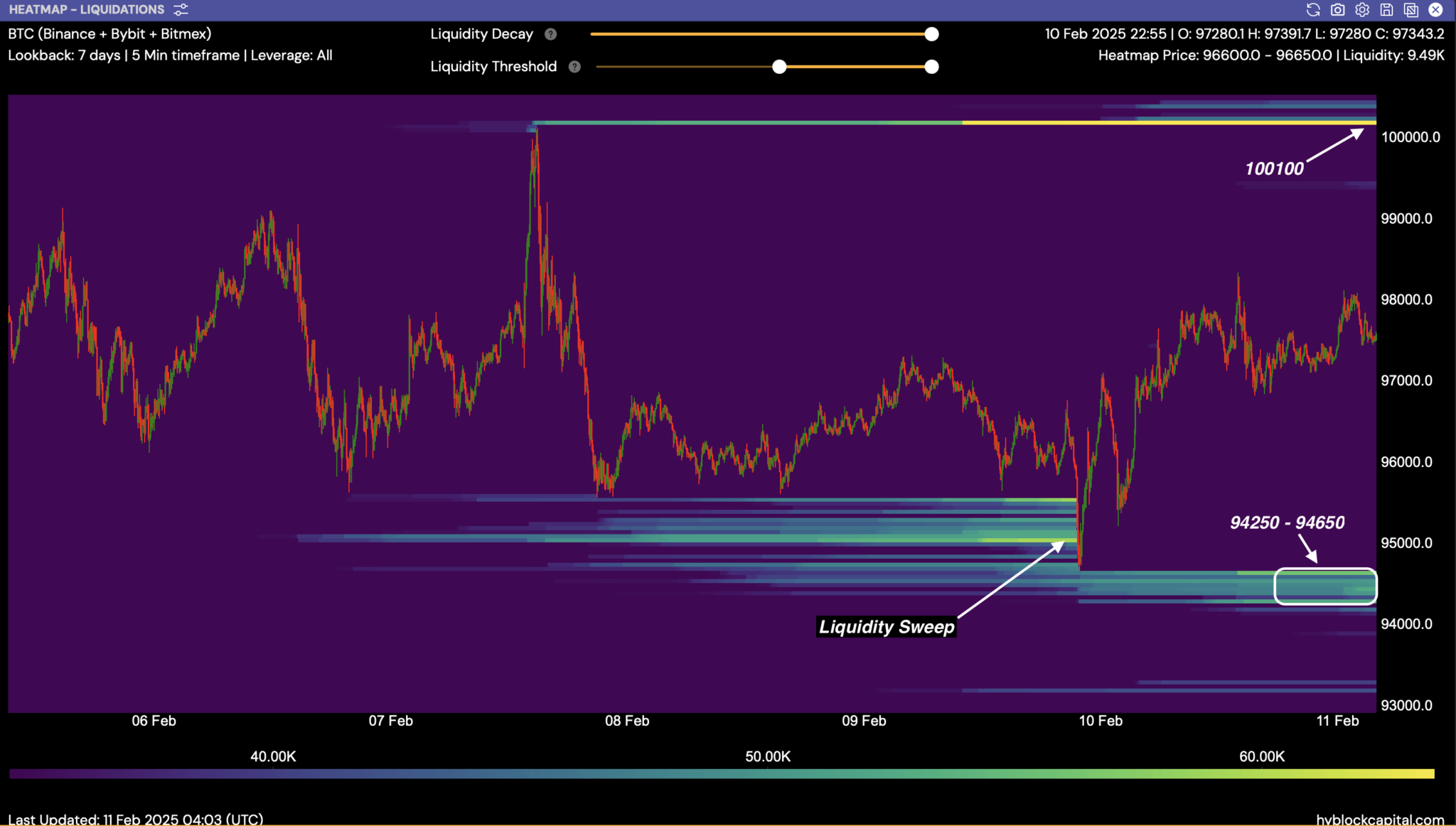Click Liquidity Threshold lower slider handle
The image size is (1456, 826).
click(779, 67)
